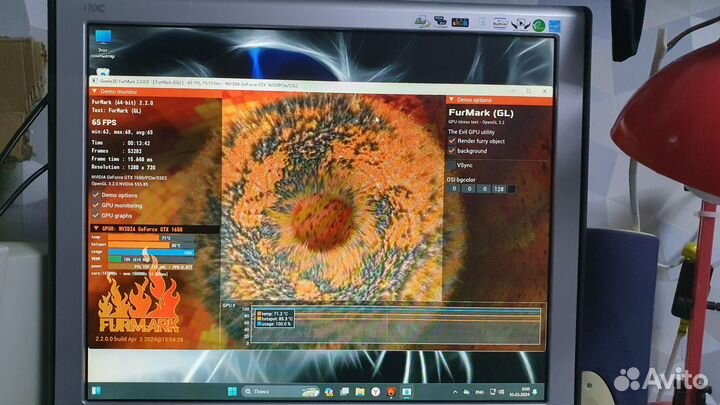
Task: Toggle the GPU monitoring option
Action: tap(95, 204)
